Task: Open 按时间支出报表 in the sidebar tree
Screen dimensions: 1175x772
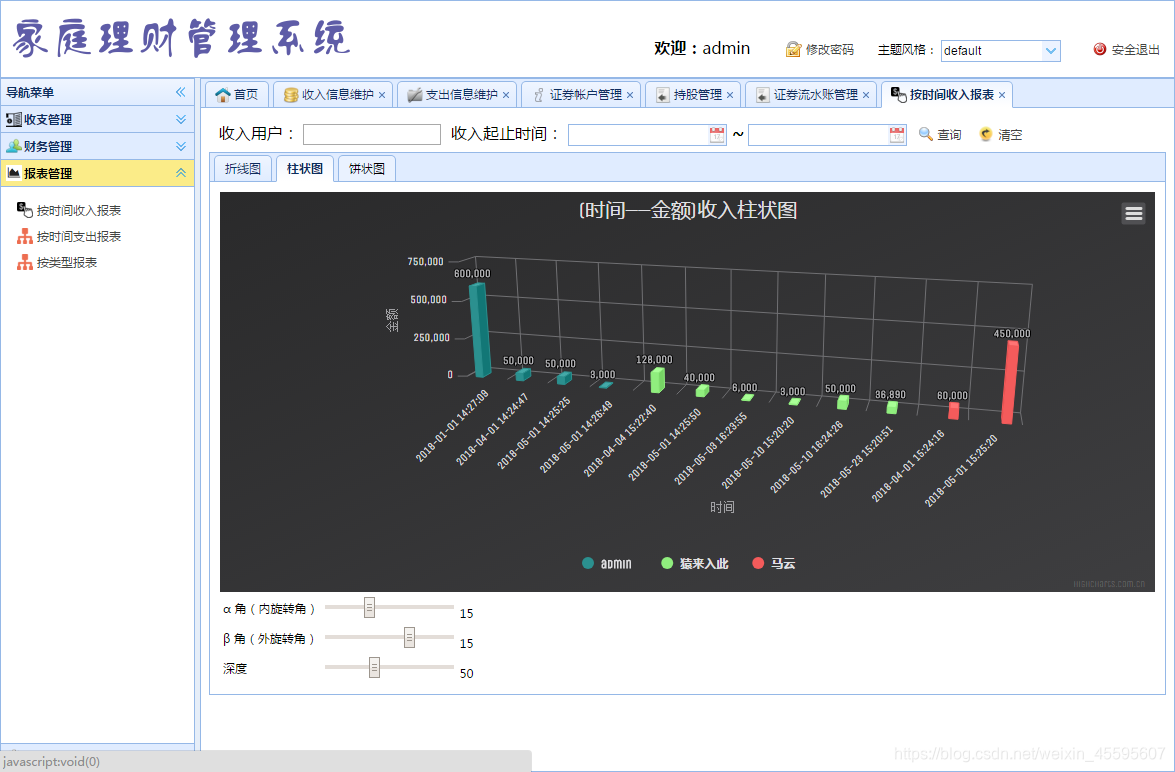Action: click(x=79, y=237)
